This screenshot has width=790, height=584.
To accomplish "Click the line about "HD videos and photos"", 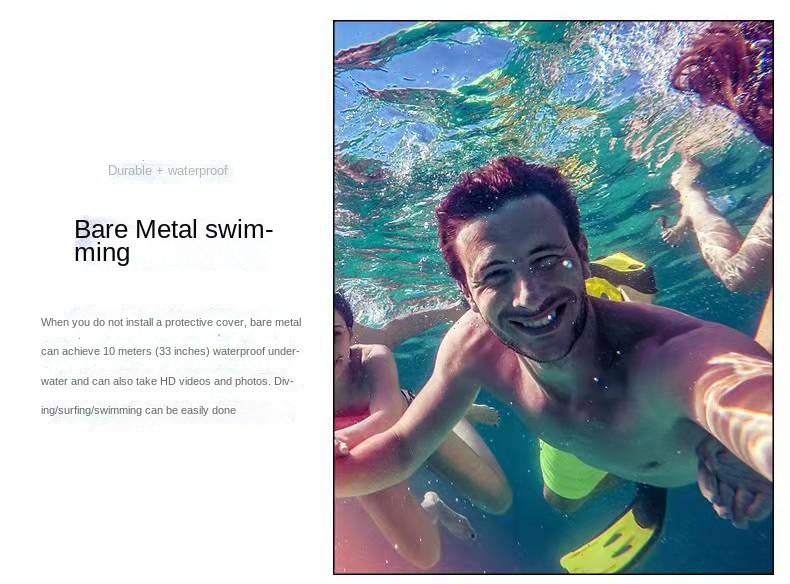I will (167, 381).
